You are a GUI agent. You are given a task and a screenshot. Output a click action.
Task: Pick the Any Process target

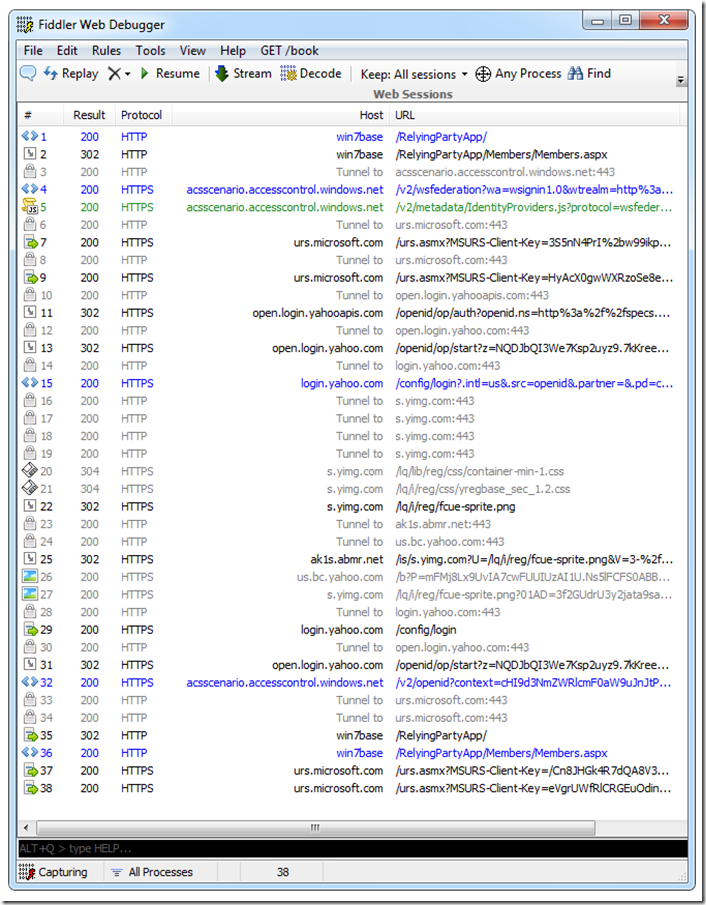tap(518, 74)
